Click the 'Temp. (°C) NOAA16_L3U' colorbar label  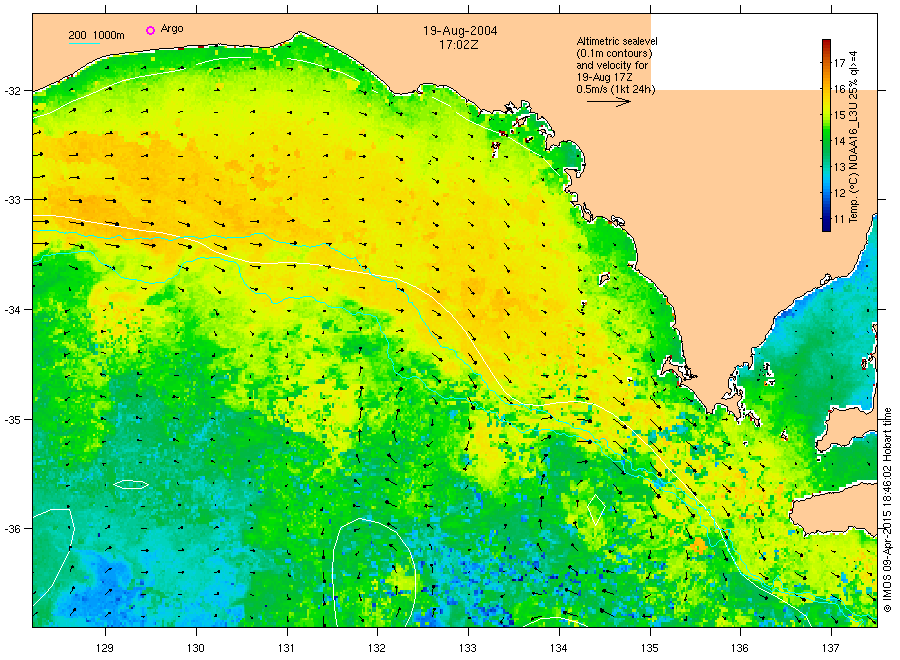pyautogui.click(x=854, y=151)
